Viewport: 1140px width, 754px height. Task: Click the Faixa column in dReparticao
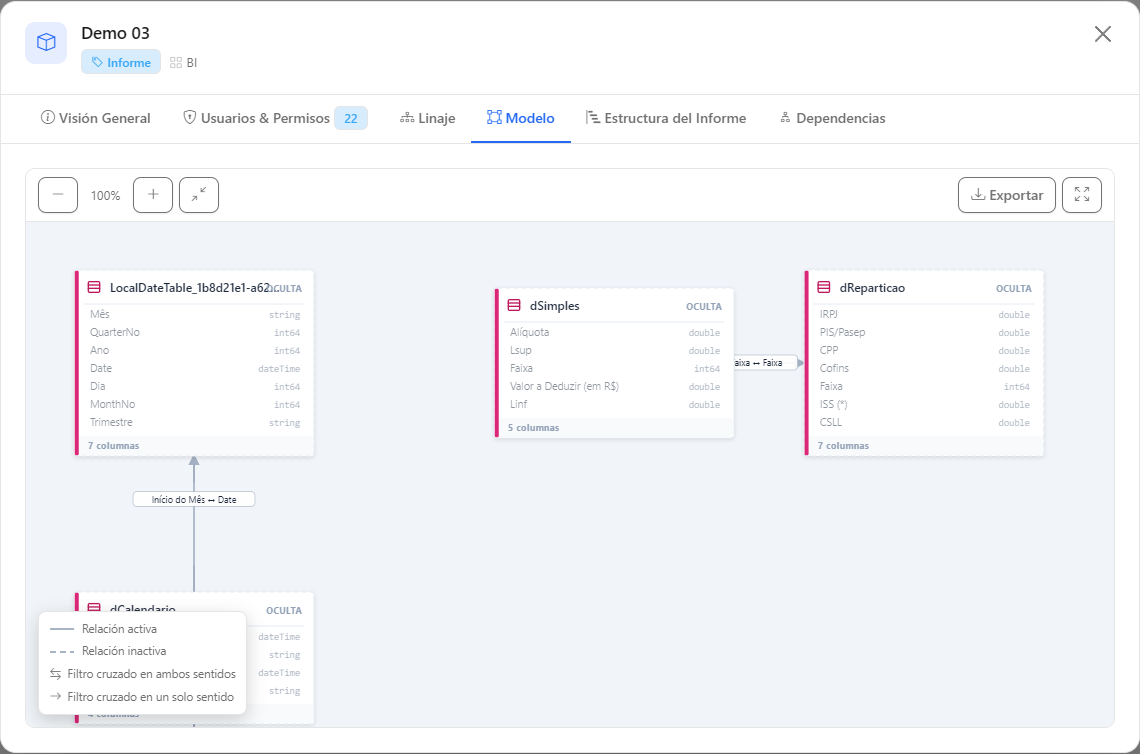[x=925, y=386]
